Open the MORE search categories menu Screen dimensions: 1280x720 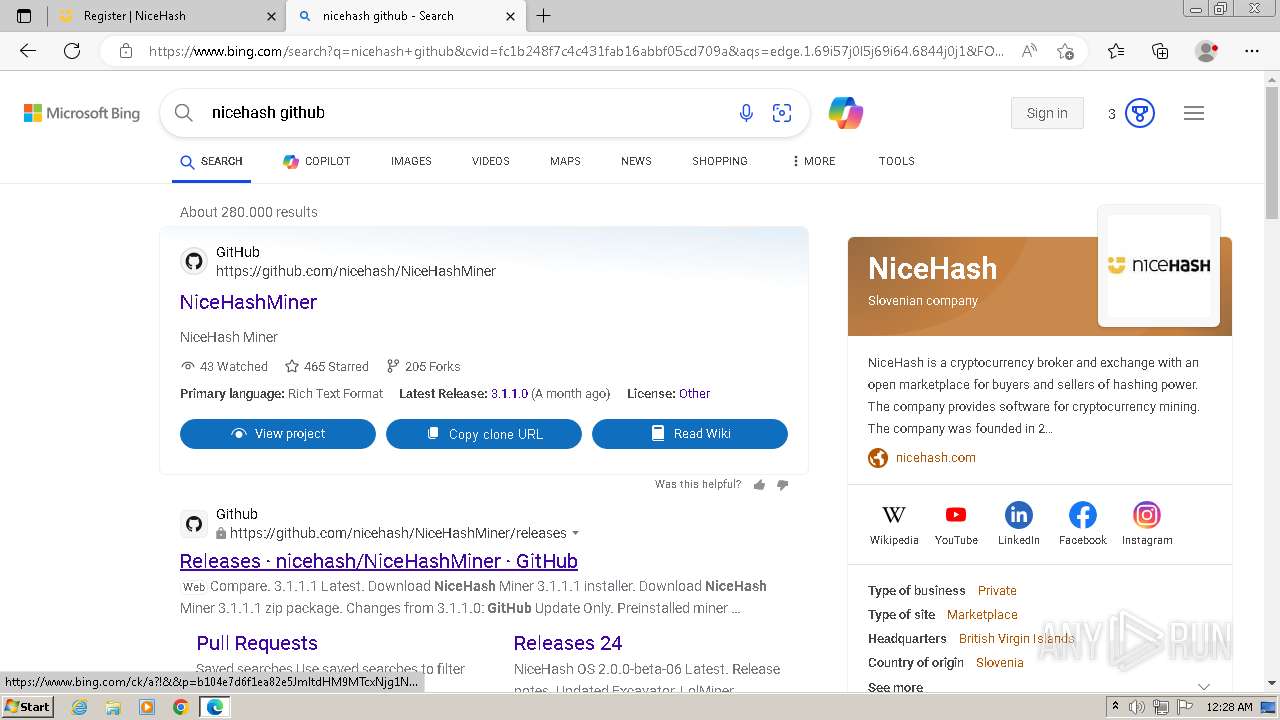[814, 161]
